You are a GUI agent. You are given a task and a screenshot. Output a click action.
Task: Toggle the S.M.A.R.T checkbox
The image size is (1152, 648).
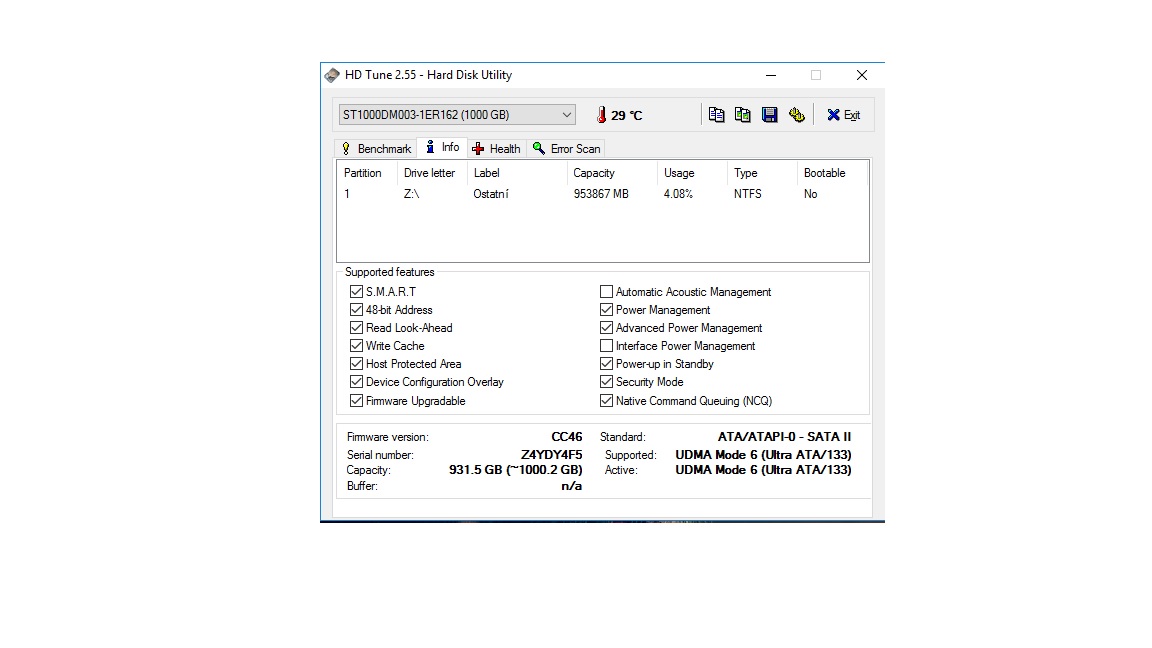[x=356, y=292]
